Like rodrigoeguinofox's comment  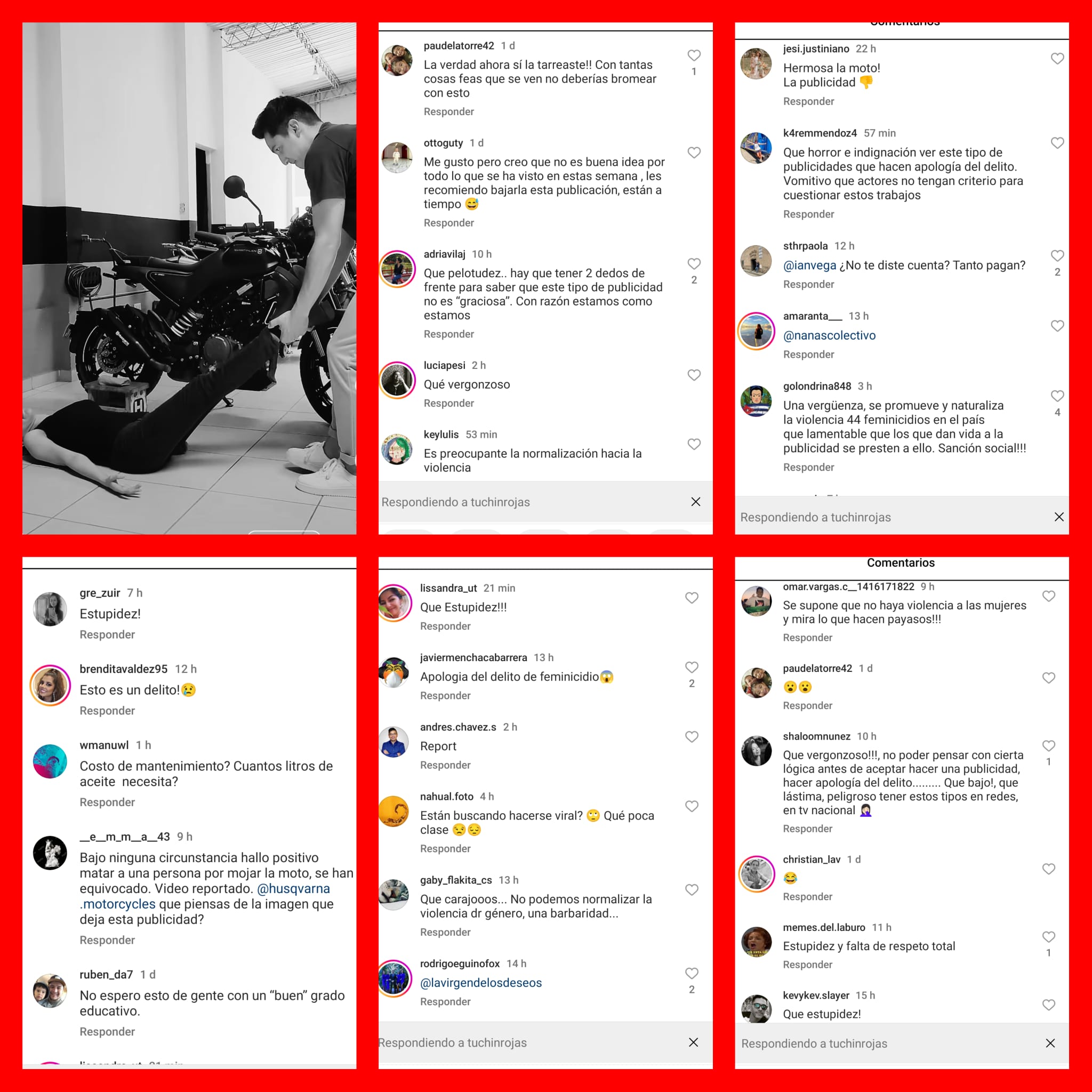(691, 973)
